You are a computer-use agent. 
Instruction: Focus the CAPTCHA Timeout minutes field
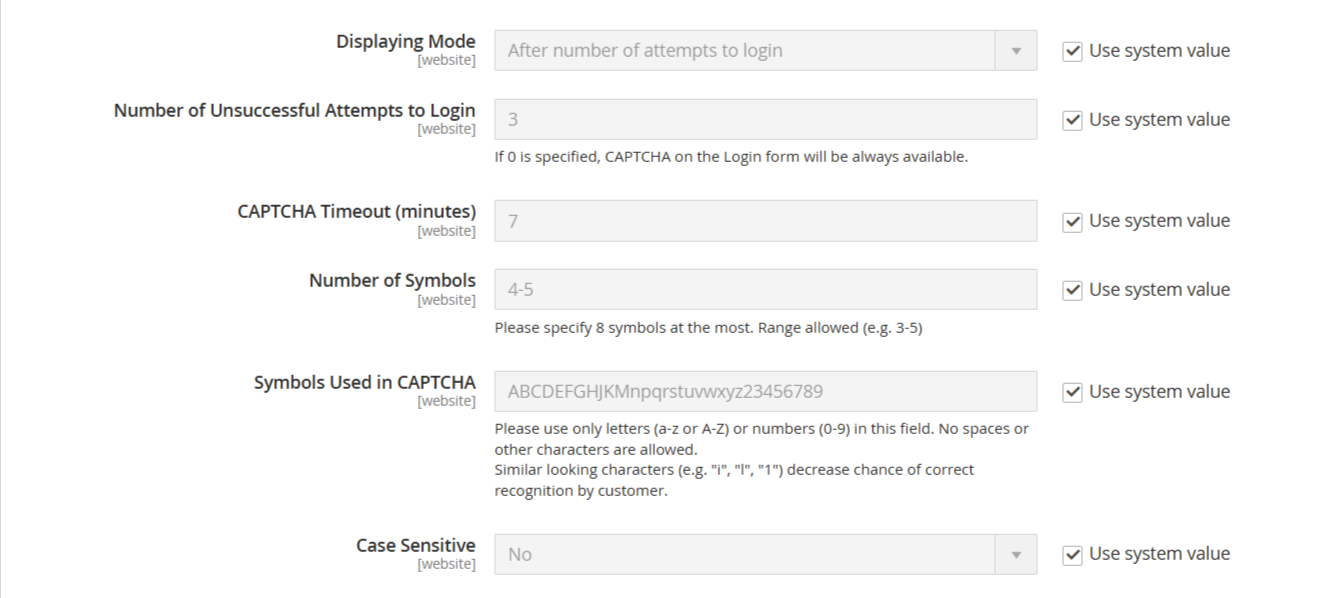765,221
